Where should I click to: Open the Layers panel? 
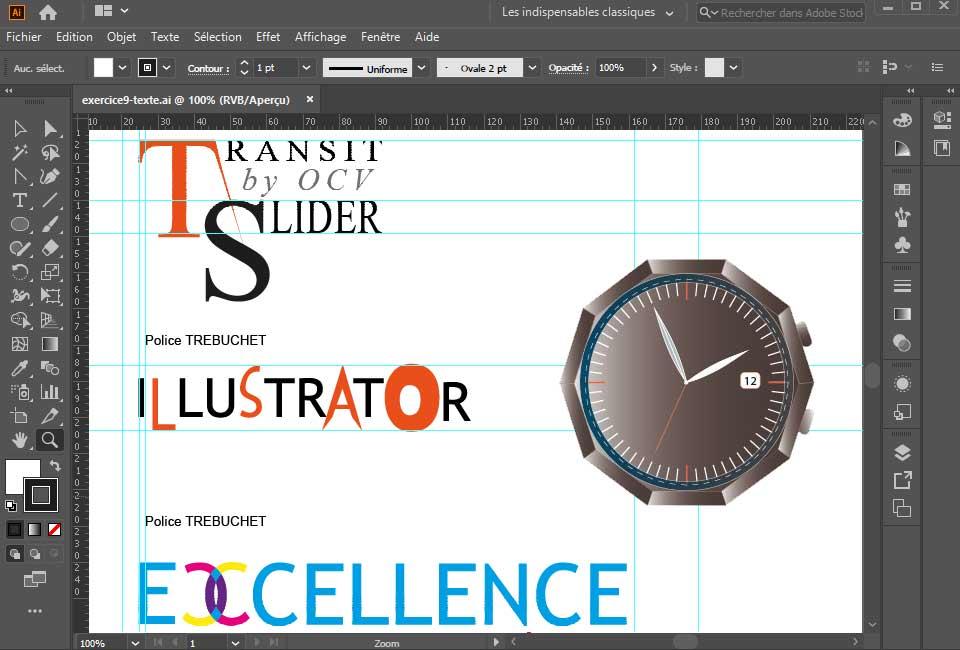(902, 452)
